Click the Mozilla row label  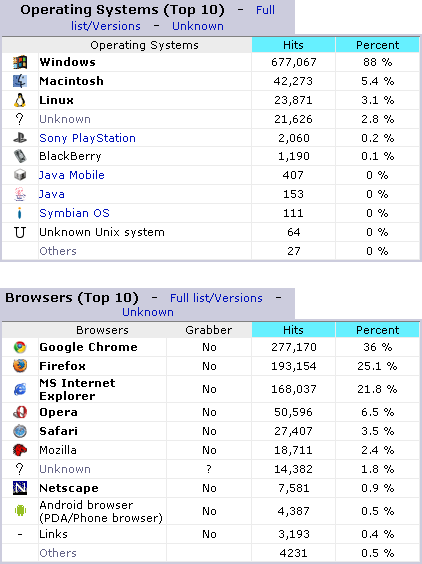(x=58, y=450)
